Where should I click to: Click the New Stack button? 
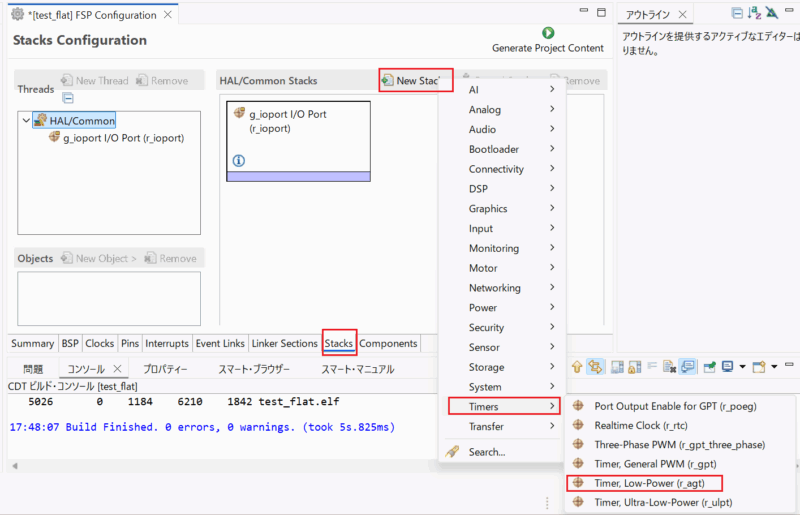coord(416,80)
